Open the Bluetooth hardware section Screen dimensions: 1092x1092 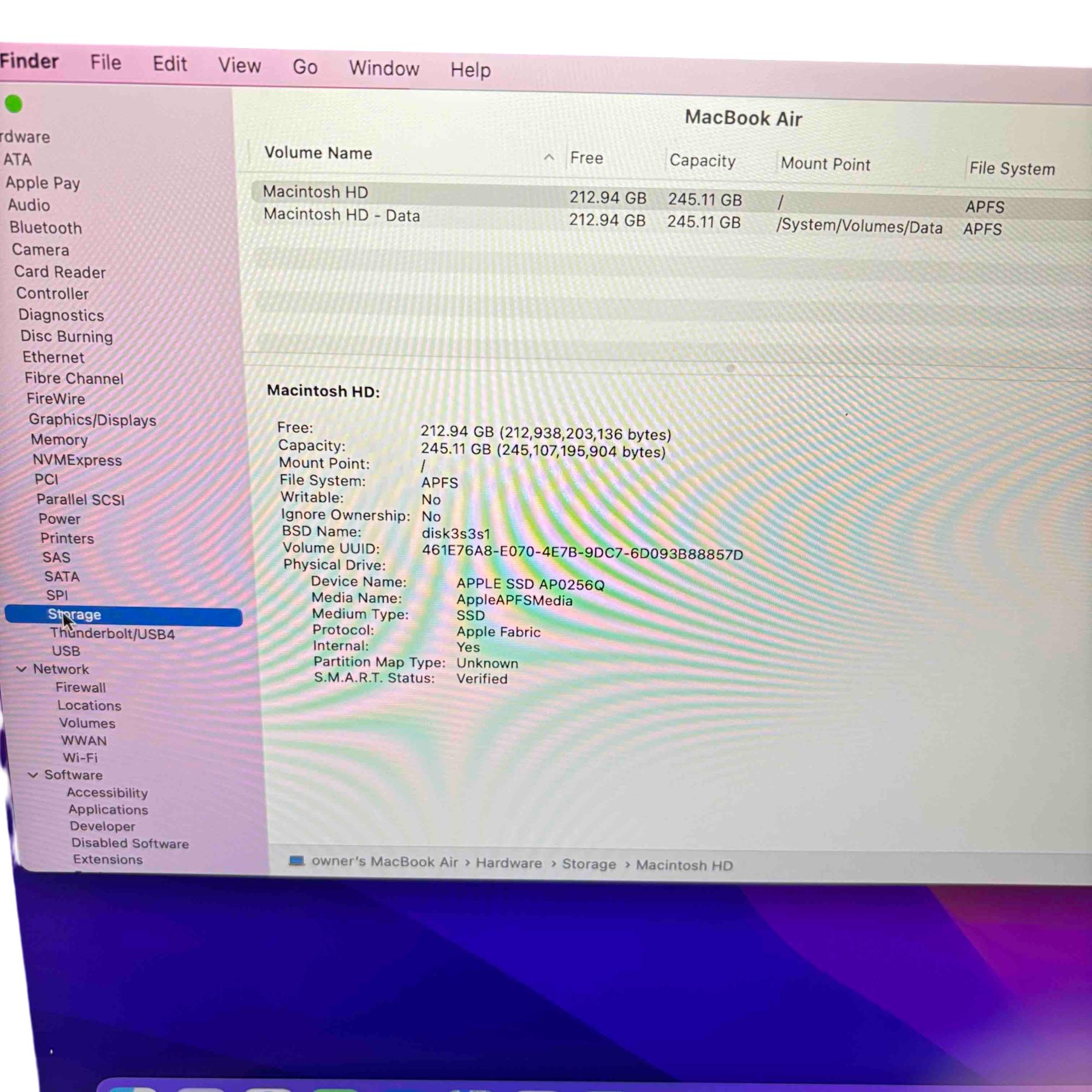[x=46, y=228]
